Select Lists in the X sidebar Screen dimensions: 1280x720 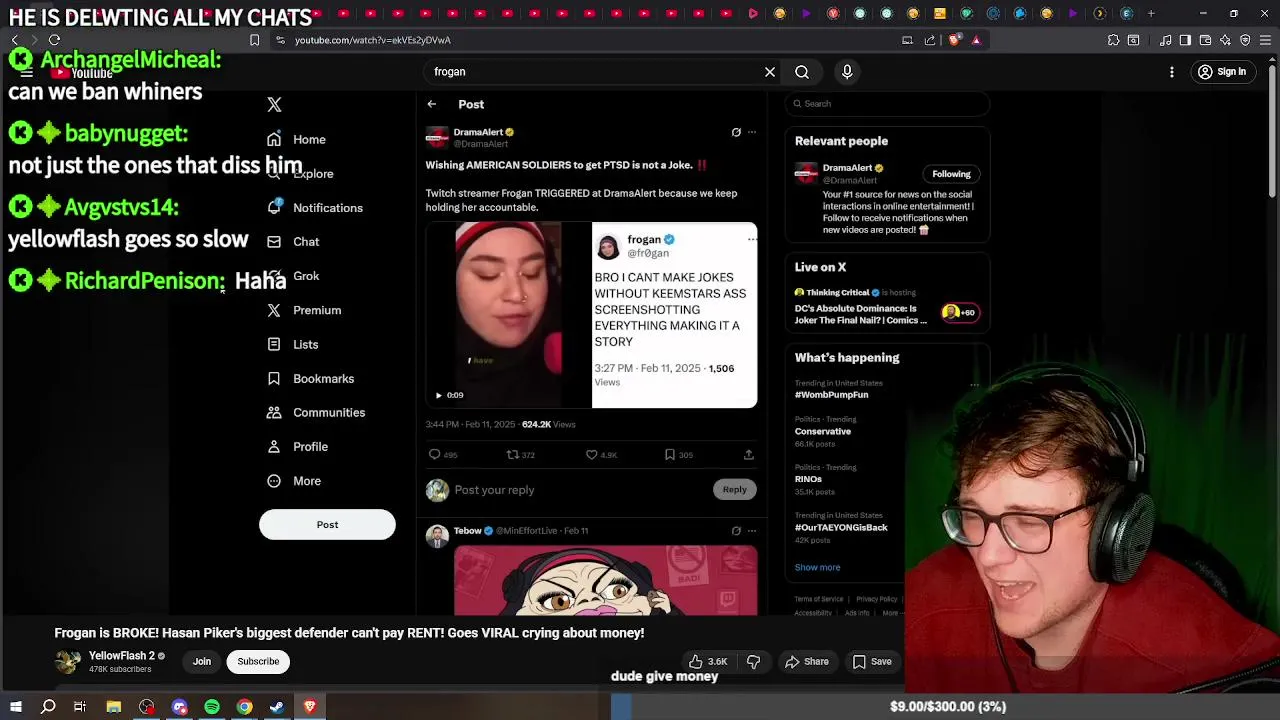(x=294, y=344)
